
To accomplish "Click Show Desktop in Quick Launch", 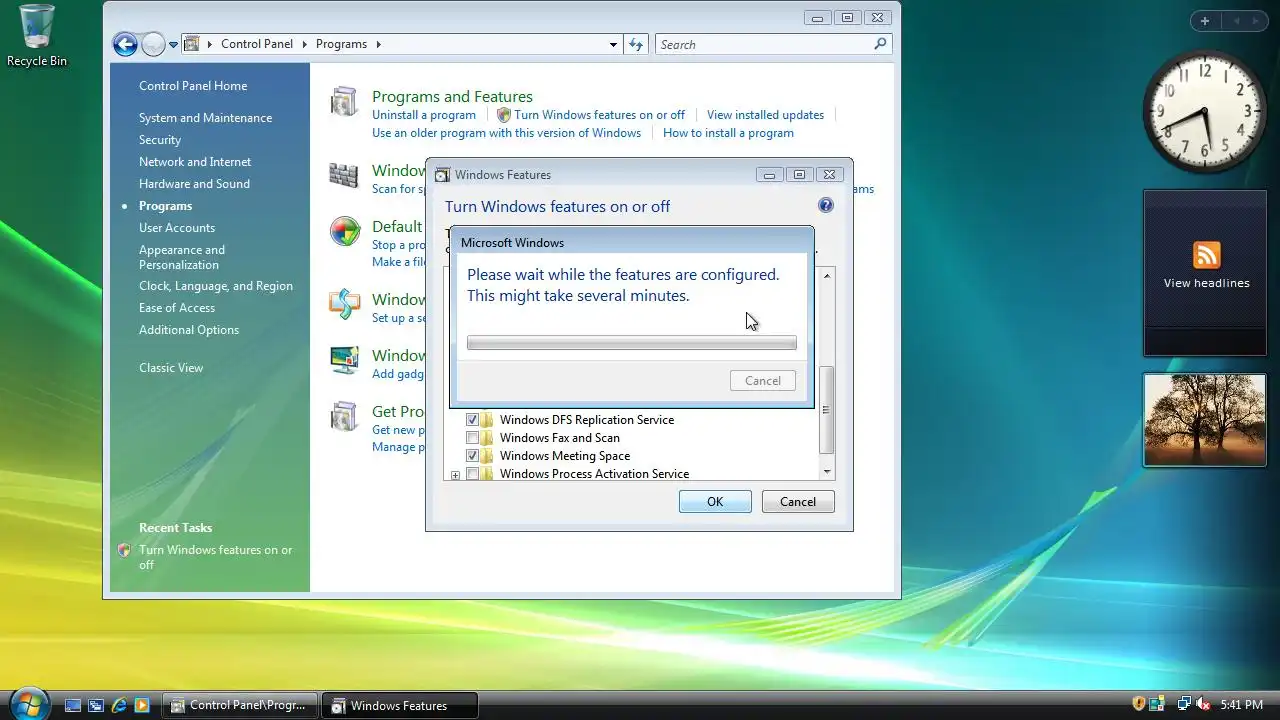I will pyautogui.click(x=73, y=705).
